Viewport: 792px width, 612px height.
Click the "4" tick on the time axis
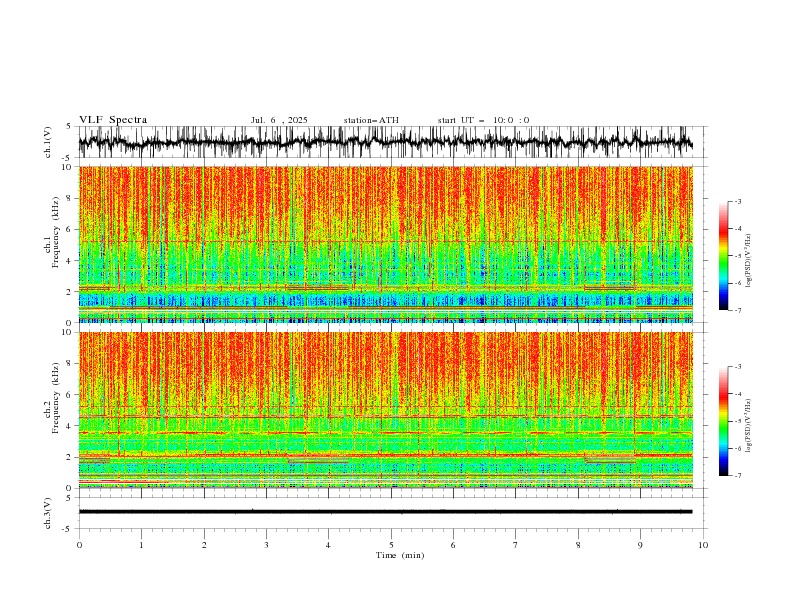pos(328,545)
